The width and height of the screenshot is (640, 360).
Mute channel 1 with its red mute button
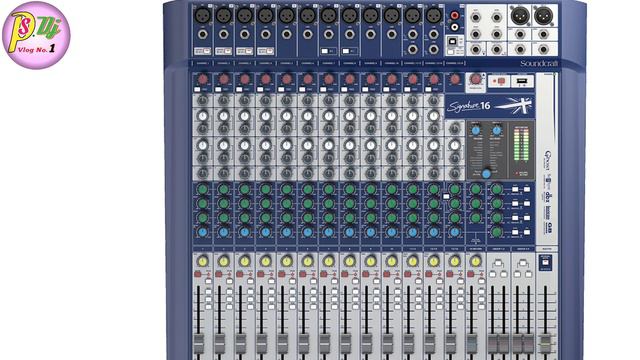point(198,274)
